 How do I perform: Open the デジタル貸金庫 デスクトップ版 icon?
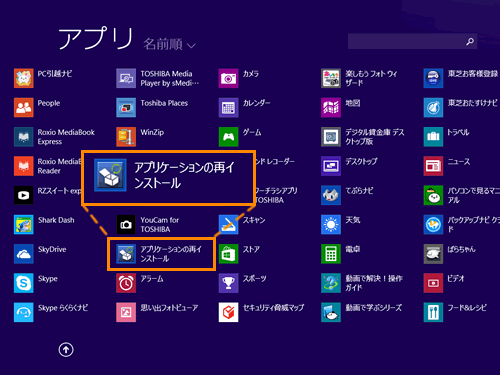[331, 137]
